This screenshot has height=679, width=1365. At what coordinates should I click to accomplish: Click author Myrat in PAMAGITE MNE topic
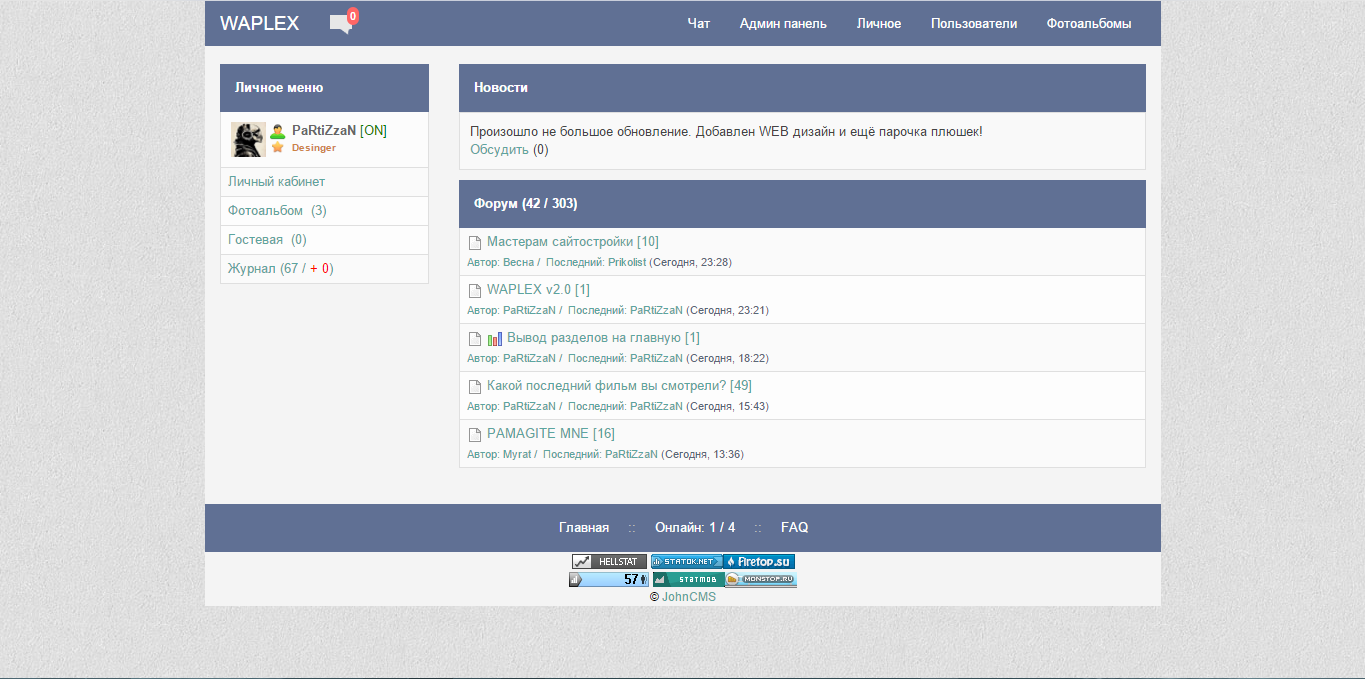tap(516, 454)
